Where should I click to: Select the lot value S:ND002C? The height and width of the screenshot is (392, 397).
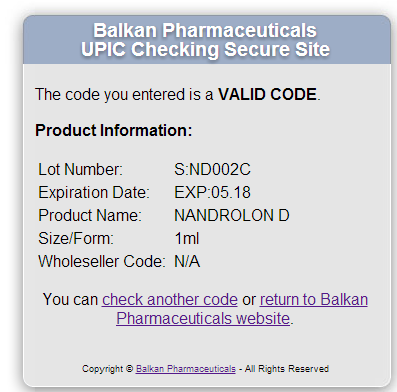coord(212,169)
